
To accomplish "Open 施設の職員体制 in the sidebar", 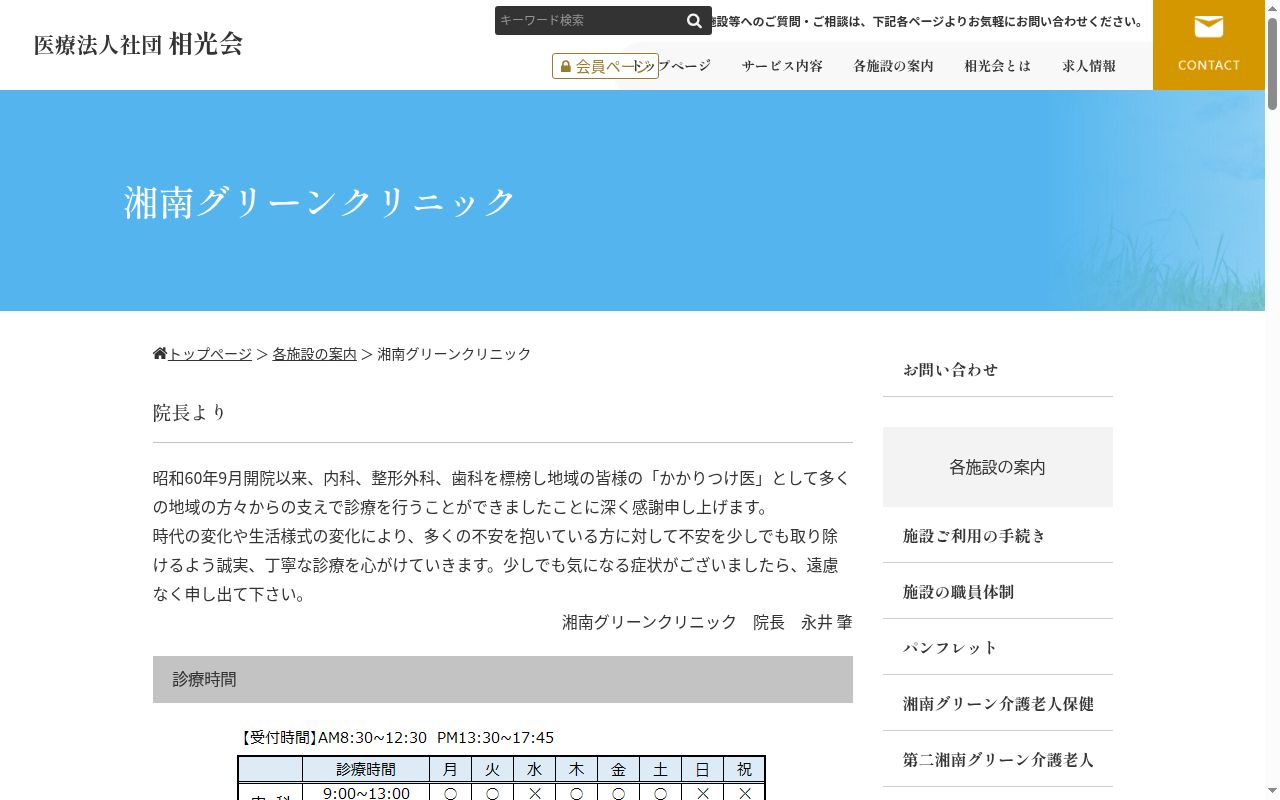I will (x=998, y=592).
